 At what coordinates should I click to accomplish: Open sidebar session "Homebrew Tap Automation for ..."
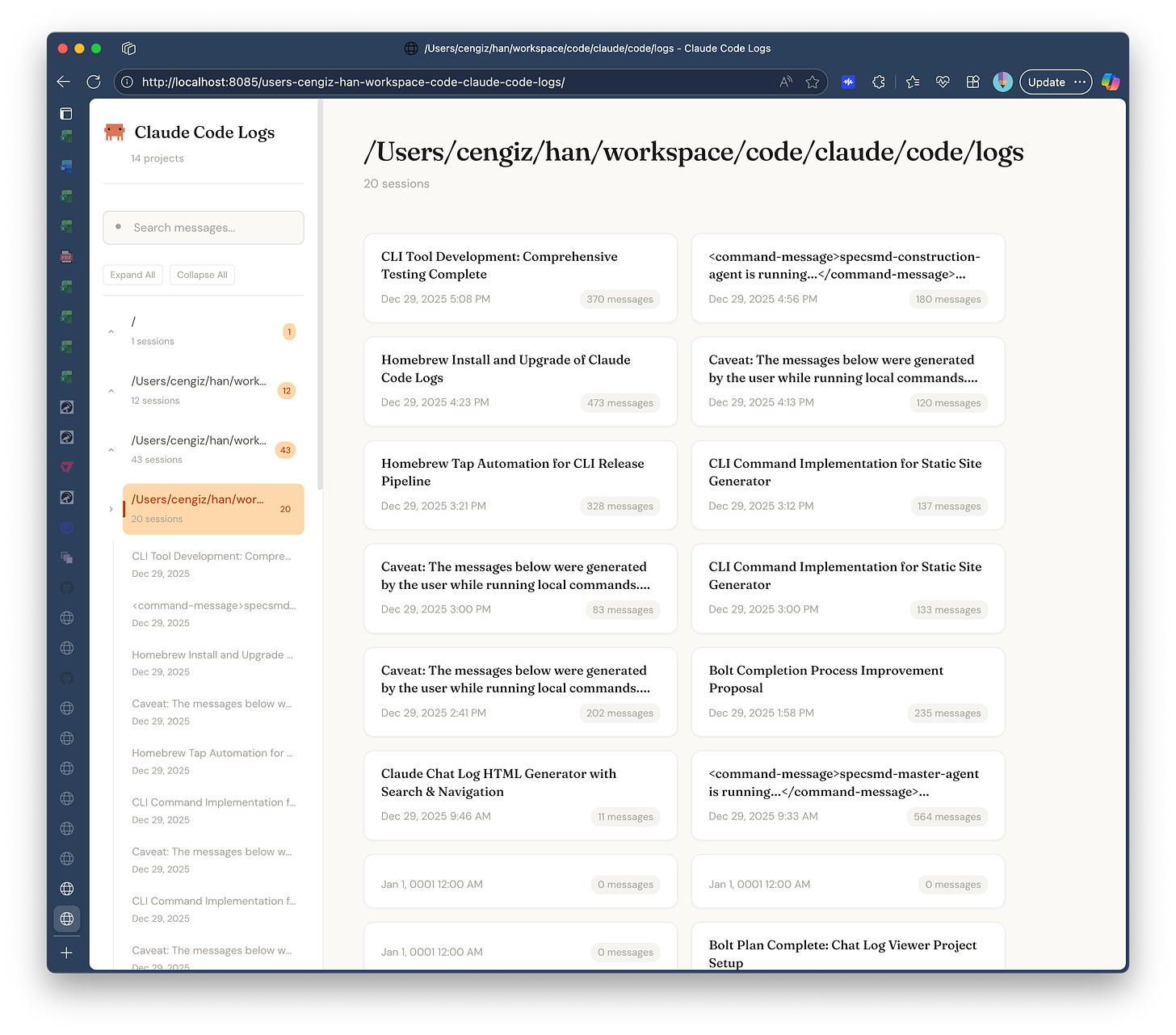(212, 762)
